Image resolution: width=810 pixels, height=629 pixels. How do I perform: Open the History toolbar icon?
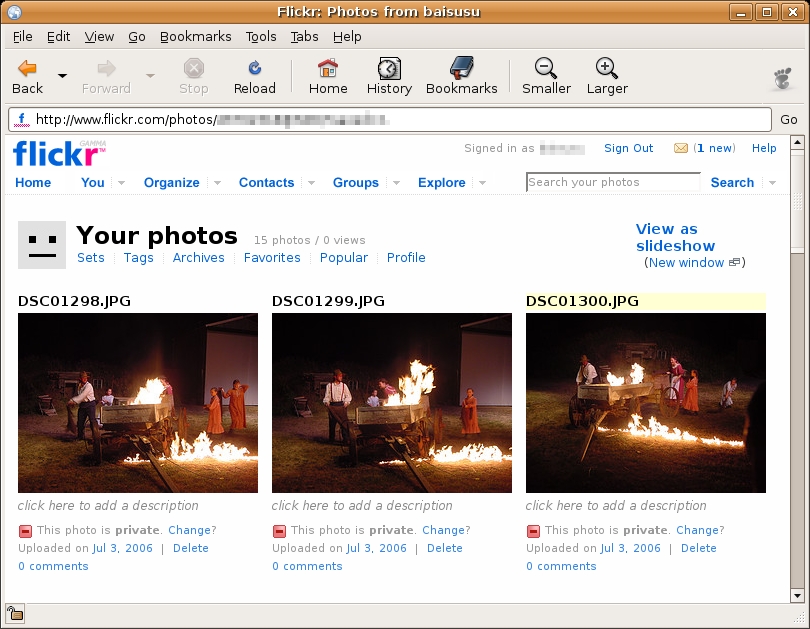[x=389, y=69]
